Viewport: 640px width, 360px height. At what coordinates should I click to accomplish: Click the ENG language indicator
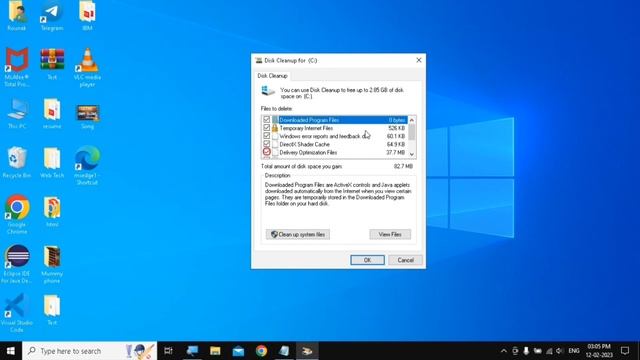(x=574, y=351)
